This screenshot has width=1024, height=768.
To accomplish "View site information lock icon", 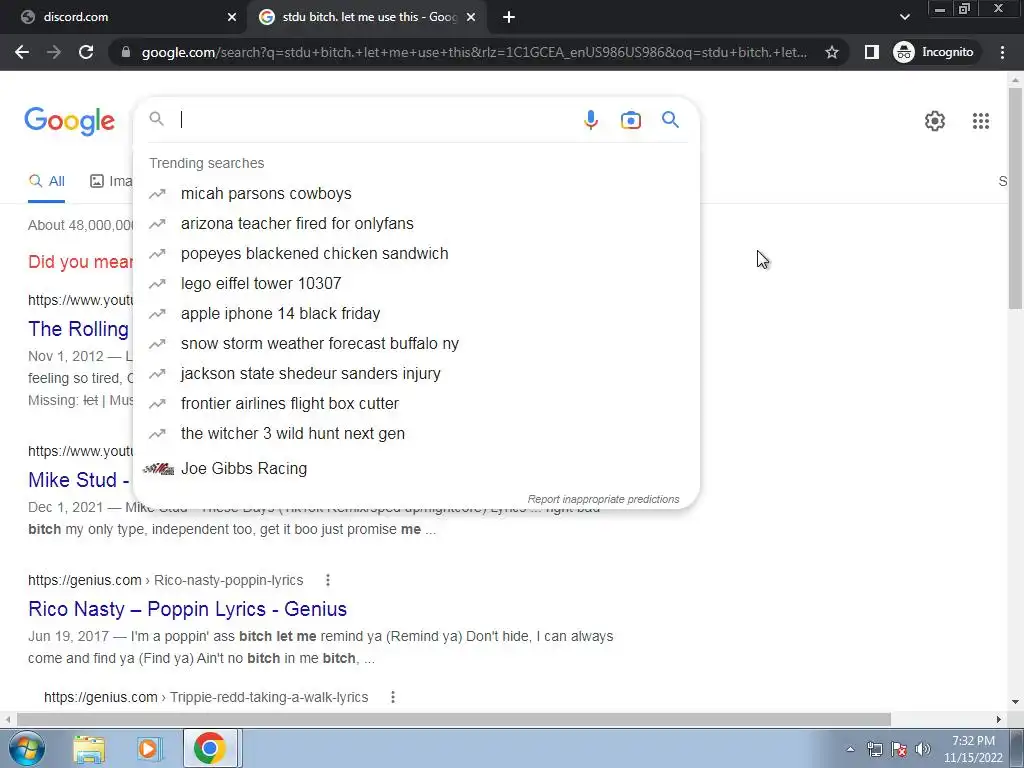I will 126,52.
